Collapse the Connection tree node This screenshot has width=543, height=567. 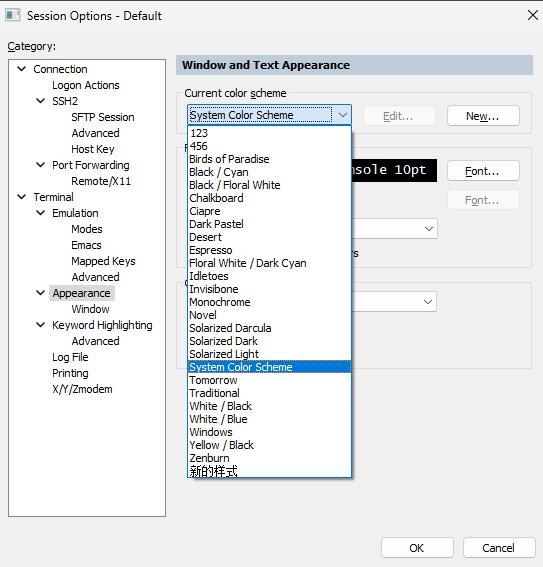(x=22, y=69)
